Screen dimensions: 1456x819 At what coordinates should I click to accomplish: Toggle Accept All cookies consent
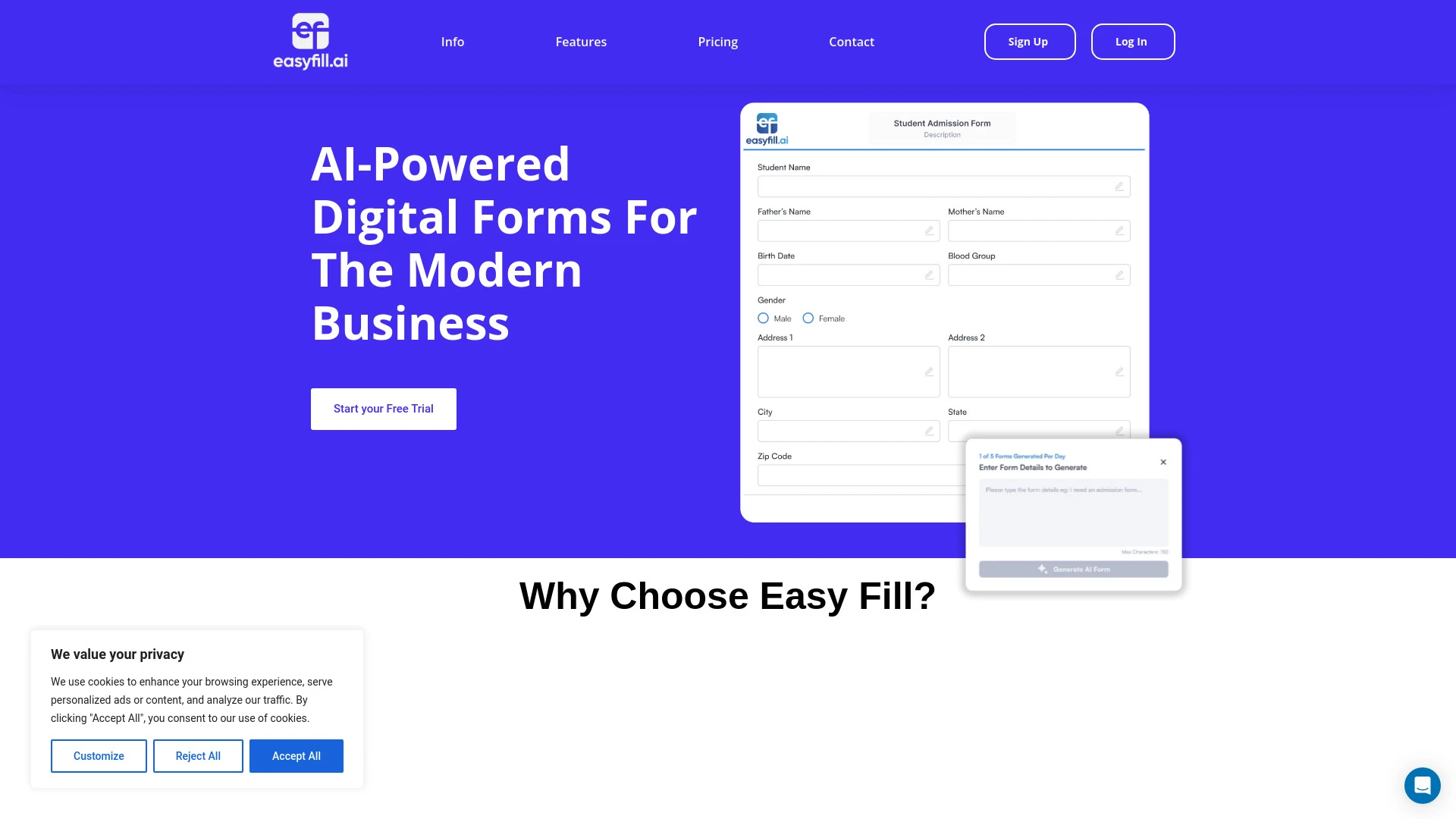[x=297, y=756]
